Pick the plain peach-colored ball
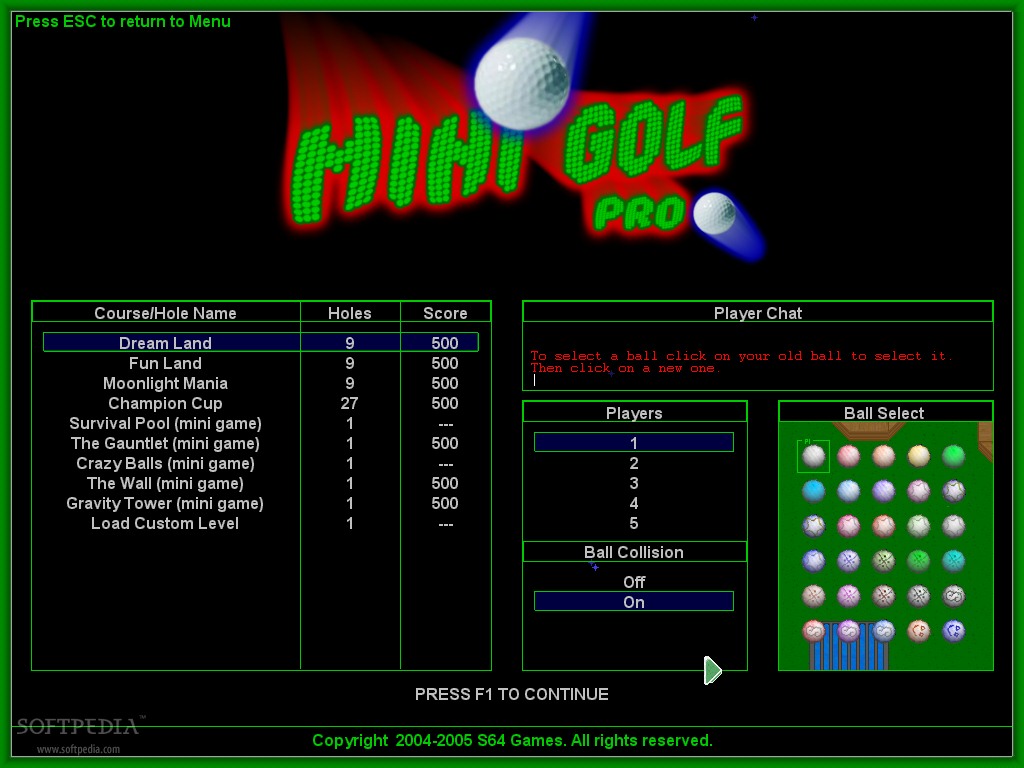The image size is (1024, 768). 884,456
